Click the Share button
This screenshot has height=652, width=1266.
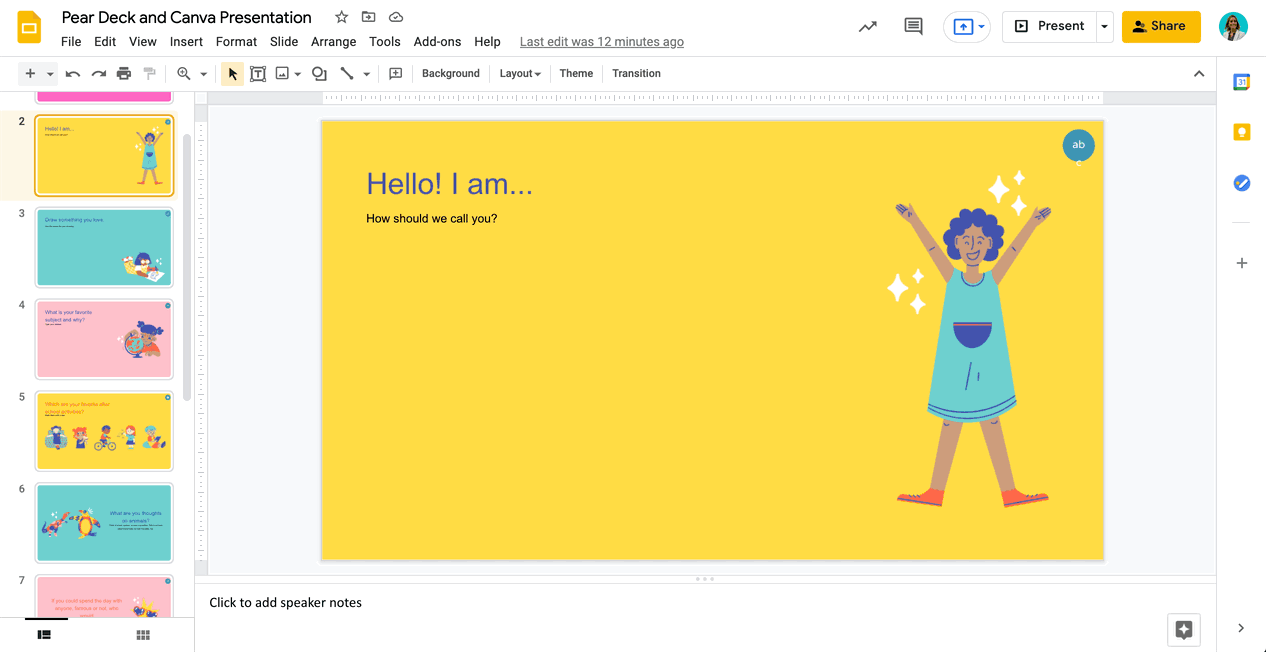coord(1160,27)
